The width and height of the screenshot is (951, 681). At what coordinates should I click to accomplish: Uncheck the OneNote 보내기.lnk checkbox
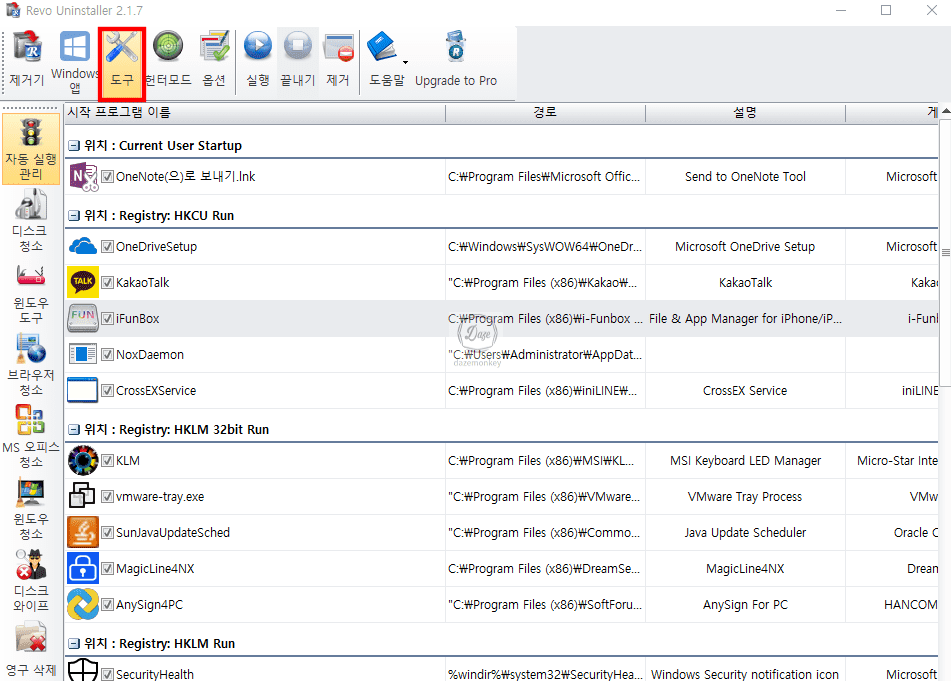pyautogui.click(x=107, y=176)
